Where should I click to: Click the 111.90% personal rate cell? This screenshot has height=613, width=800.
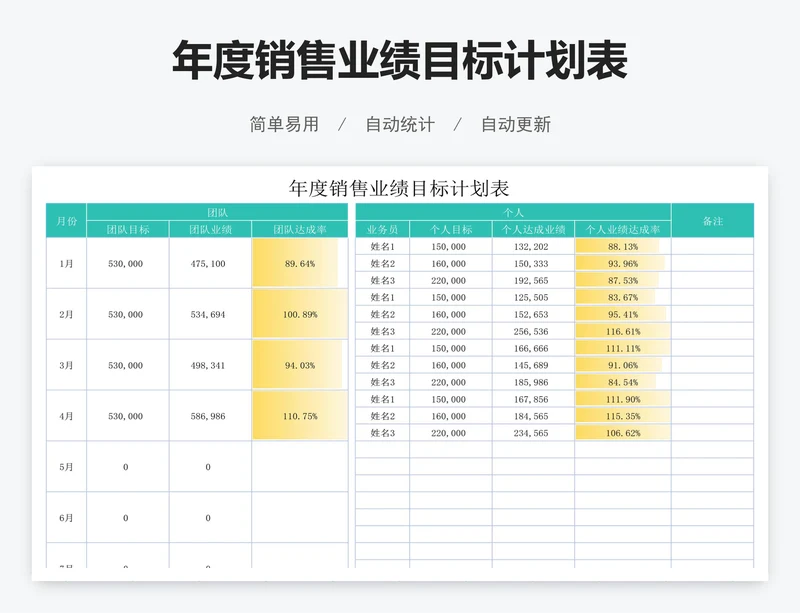pyautogui.click(x=623, y=399)
